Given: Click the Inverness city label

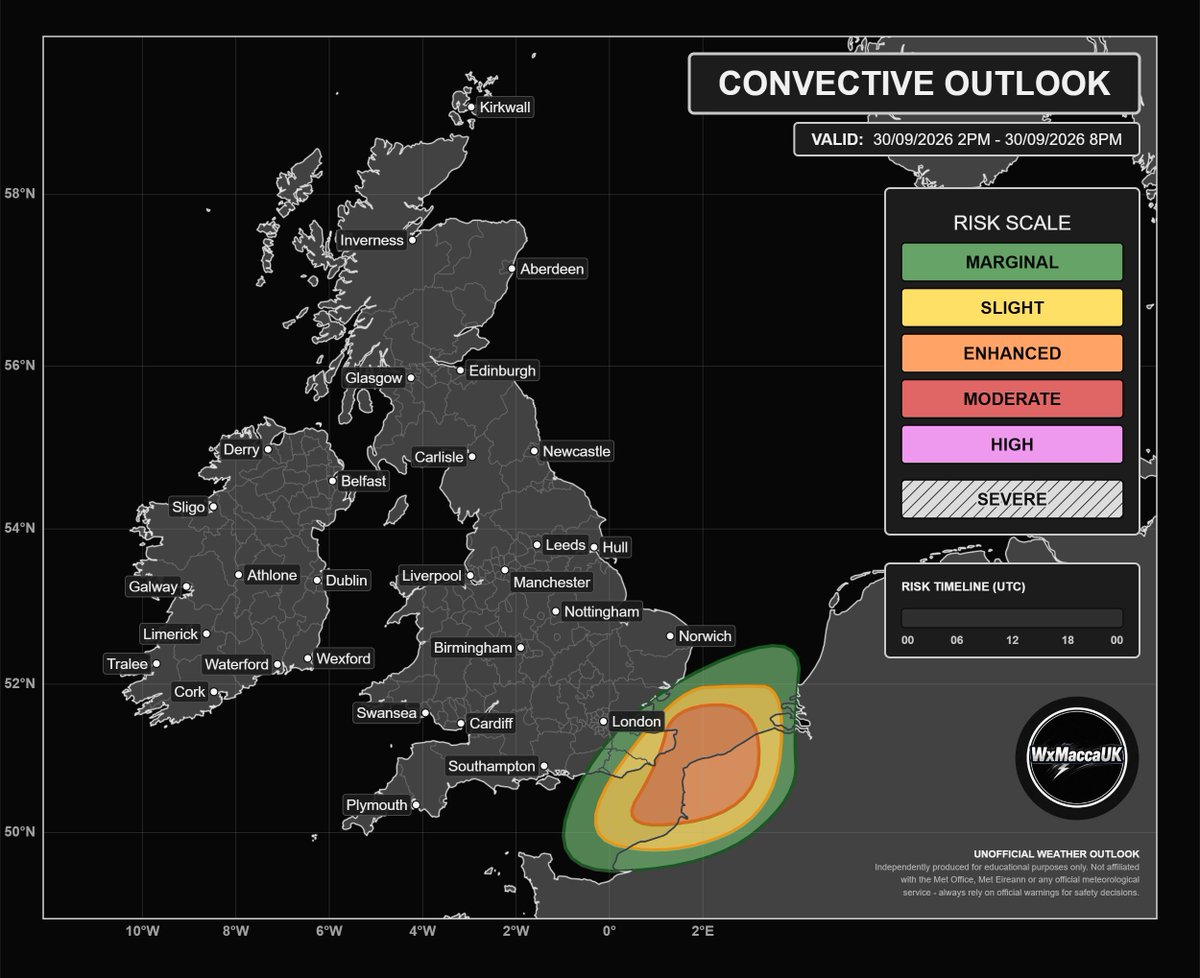Looking at the screenshot, I should [372, 240].
